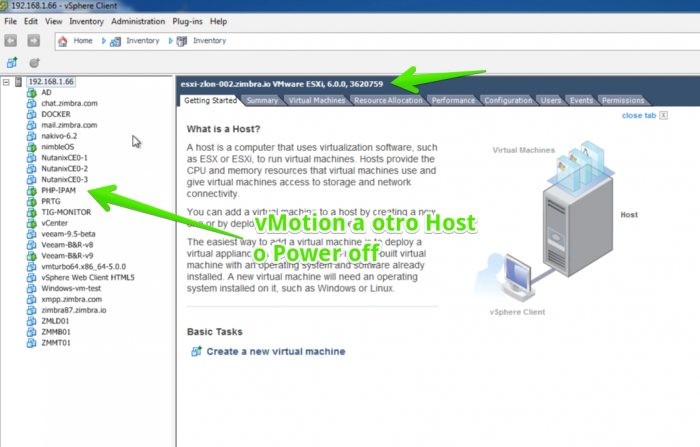Switch to the Permissions tab
This screenshot has height=447, width=700.
pos(623,100)
